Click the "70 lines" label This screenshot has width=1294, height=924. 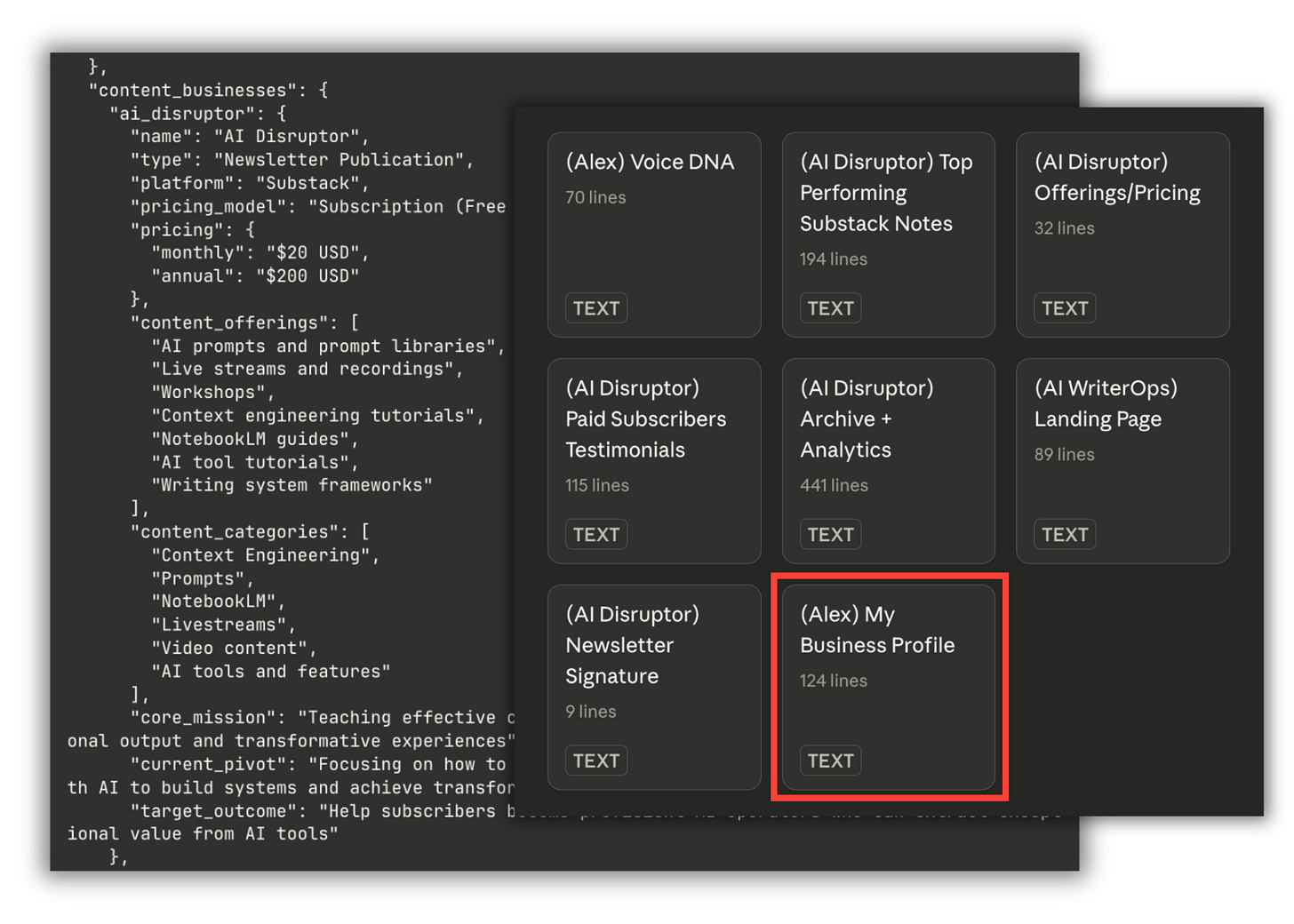coord(595,197)
